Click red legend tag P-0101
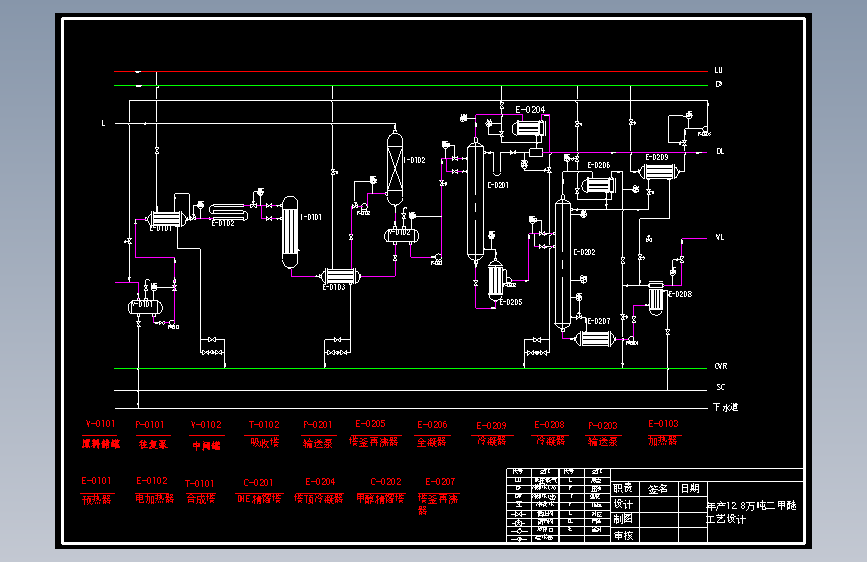Image resolution: width=867 pixels, height=562 pixels. [x=150, y=424]
